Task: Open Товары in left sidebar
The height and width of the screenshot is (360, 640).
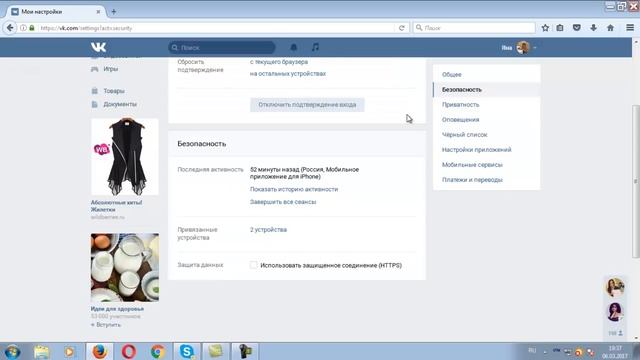Action: (x=114, y=91)
